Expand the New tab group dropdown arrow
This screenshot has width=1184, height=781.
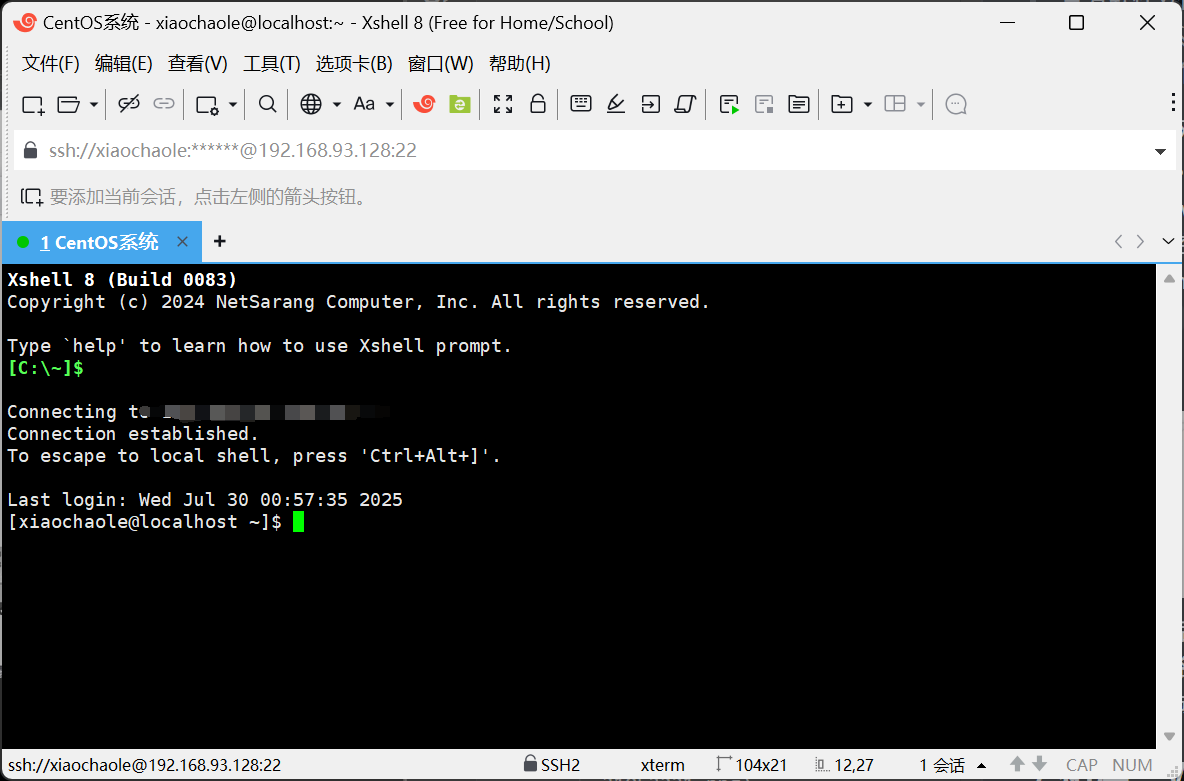click(x=868, y=104)
